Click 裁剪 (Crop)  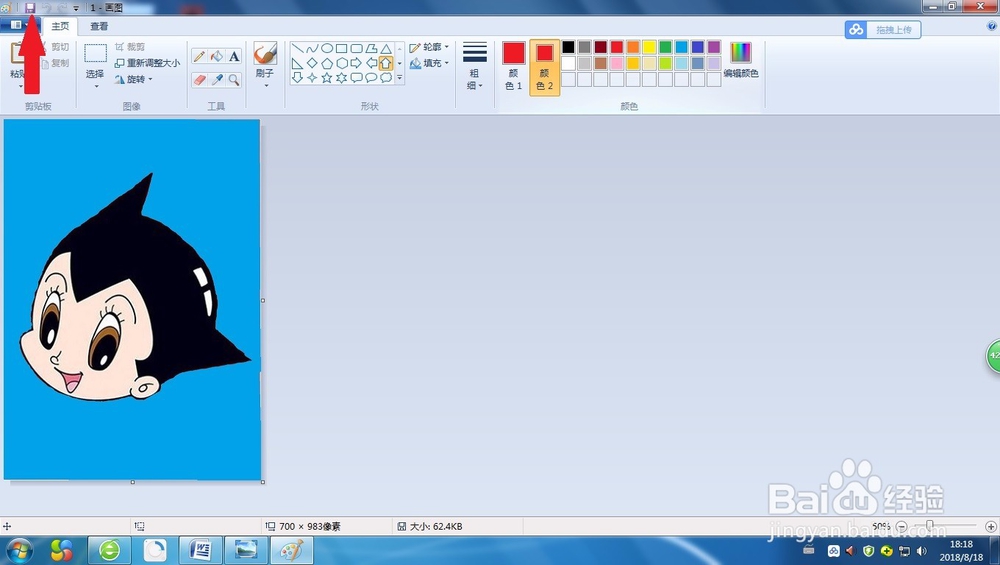coord(130,47)
